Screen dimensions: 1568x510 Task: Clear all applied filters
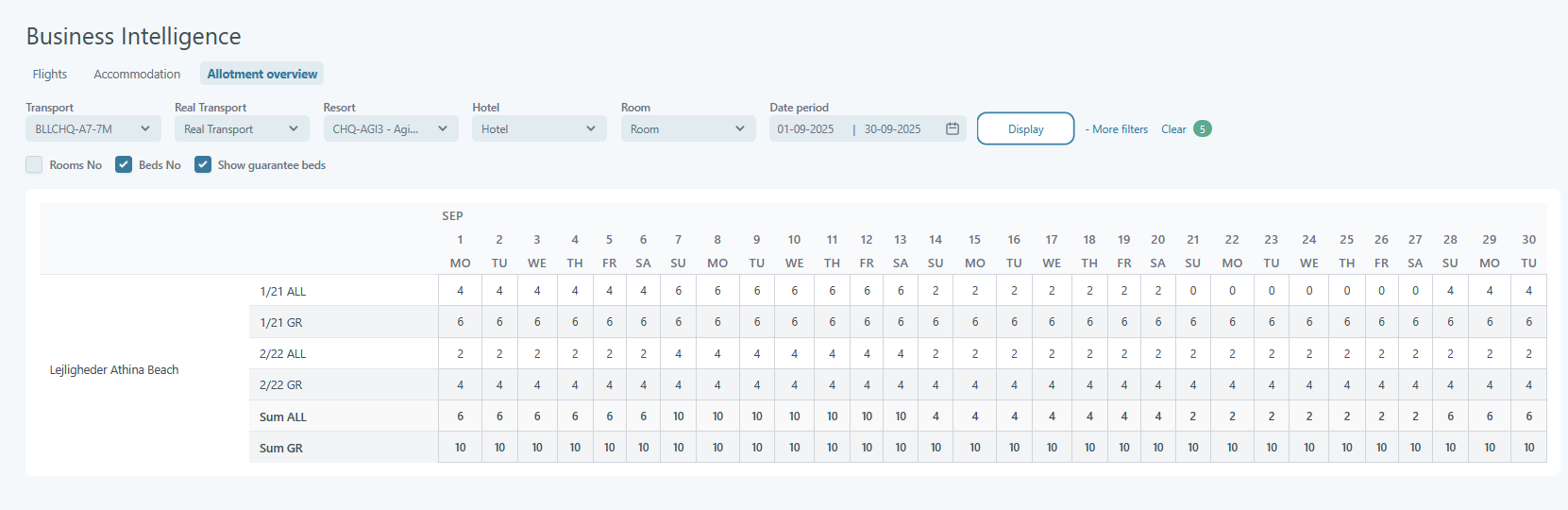click(1173, 129)
